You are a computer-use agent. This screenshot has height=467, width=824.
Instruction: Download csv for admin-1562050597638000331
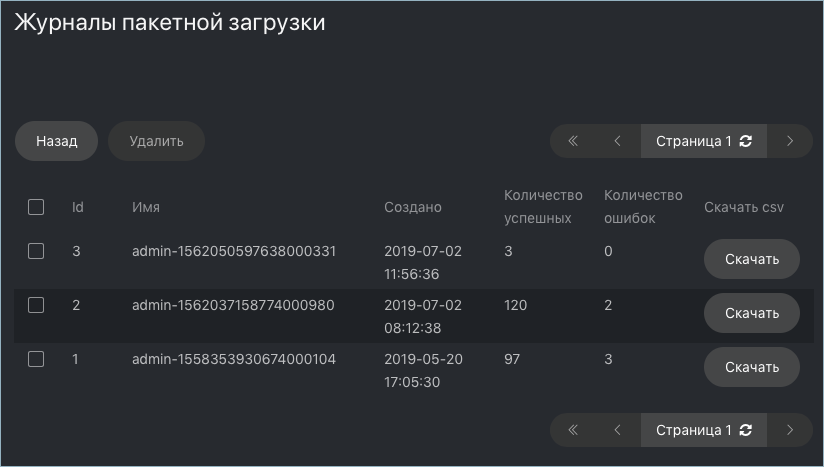(x=751, y=259)
